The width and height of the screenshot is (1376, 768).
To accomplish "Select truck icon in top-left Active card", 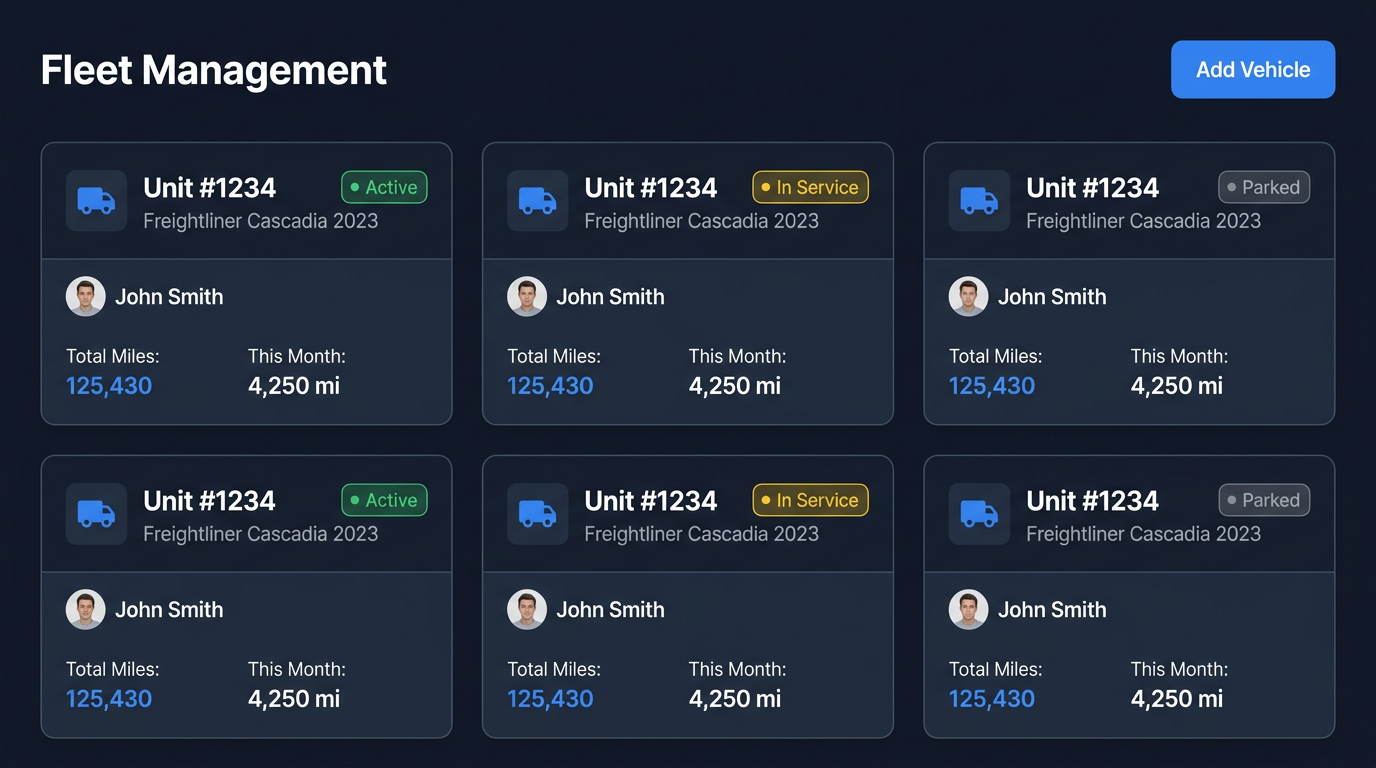I will (96, 201).
